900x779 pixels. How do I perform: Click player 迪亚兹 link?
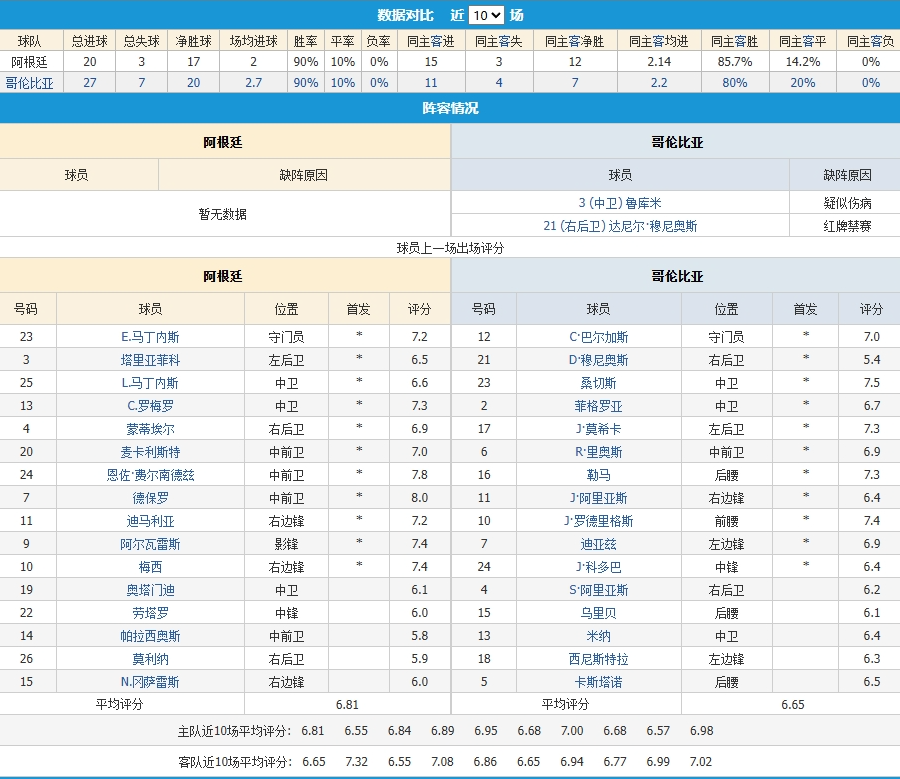598,544
